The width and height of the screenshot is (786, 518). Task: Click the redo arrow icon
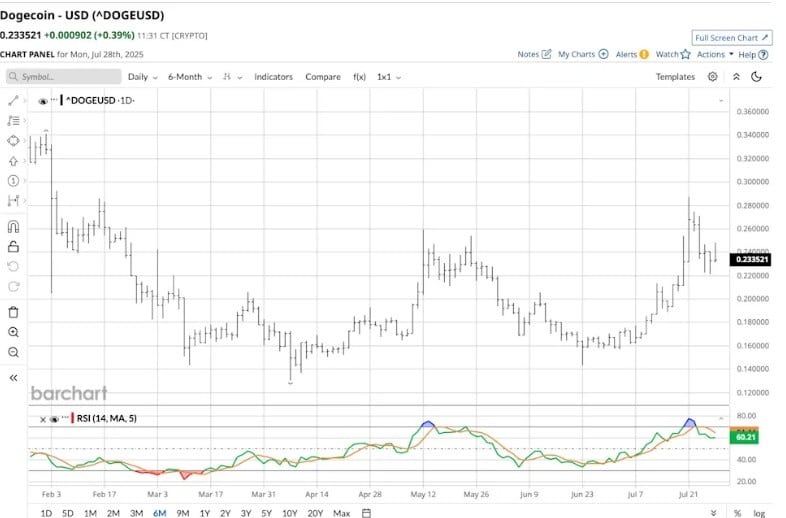13,286
